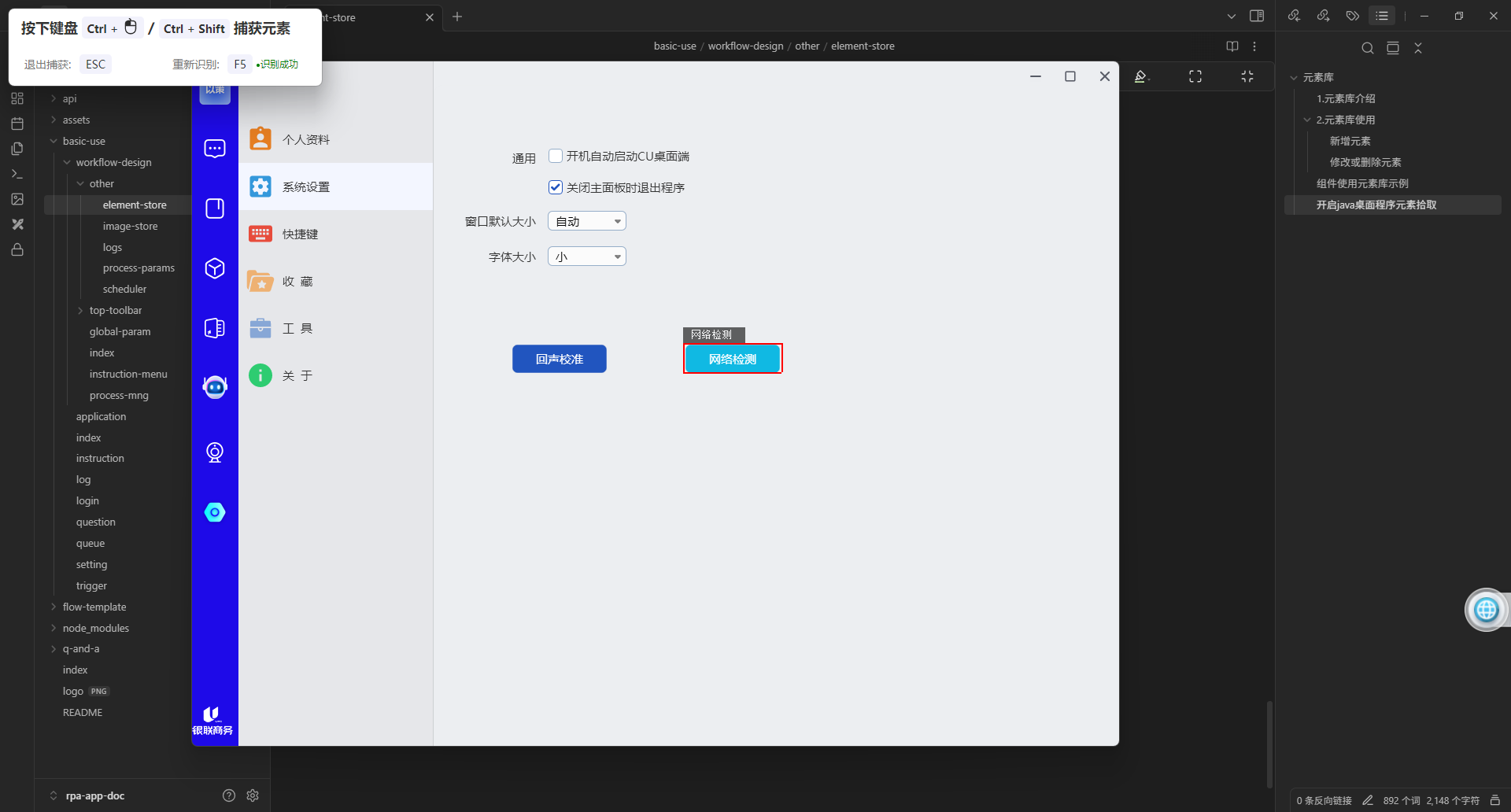Enable 开机自动启动CU桌面端 checkbox

556,156
